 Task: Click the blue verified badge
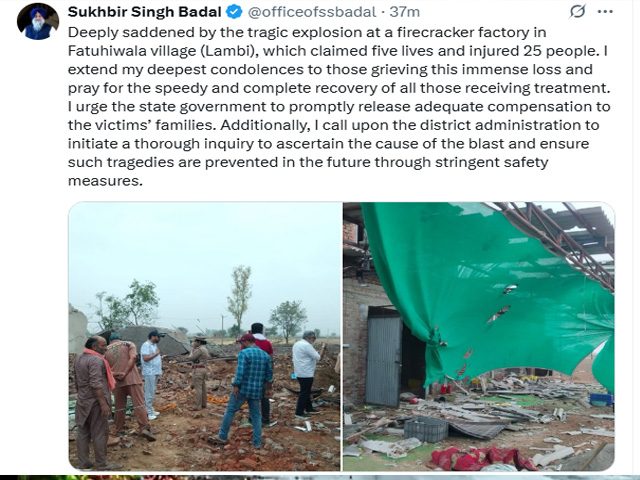(234, 12)
